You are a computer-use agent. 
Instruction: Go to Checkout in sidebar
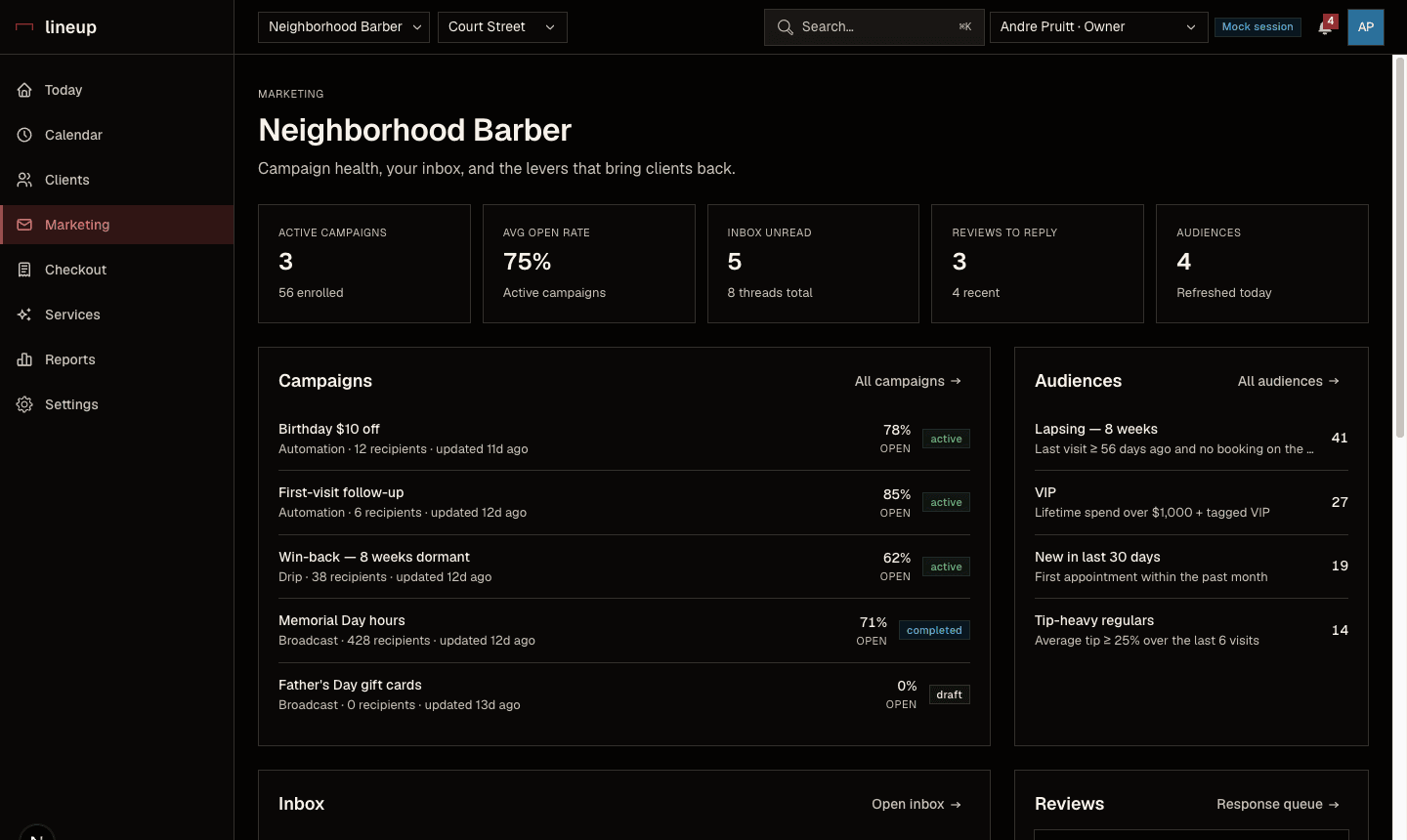pyautogui.click(x=117, y=270)
